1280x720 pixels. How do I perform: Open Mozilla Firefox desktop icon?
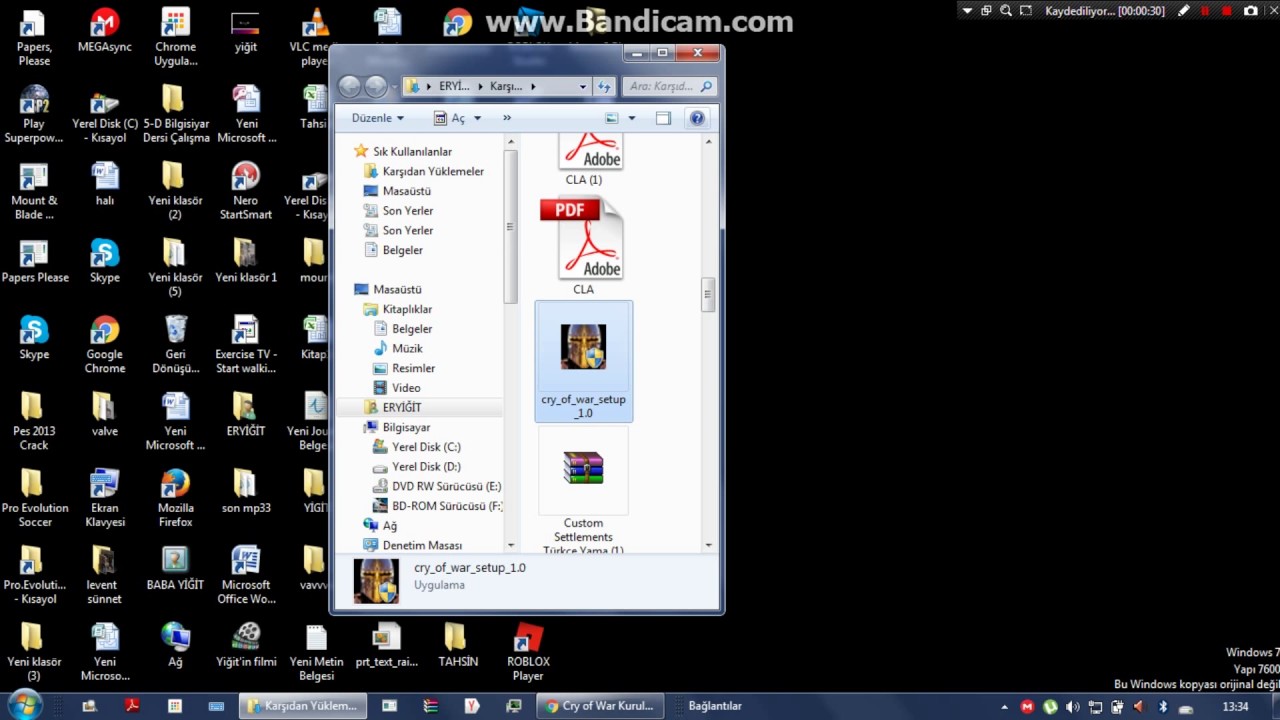tap(175, 497)
